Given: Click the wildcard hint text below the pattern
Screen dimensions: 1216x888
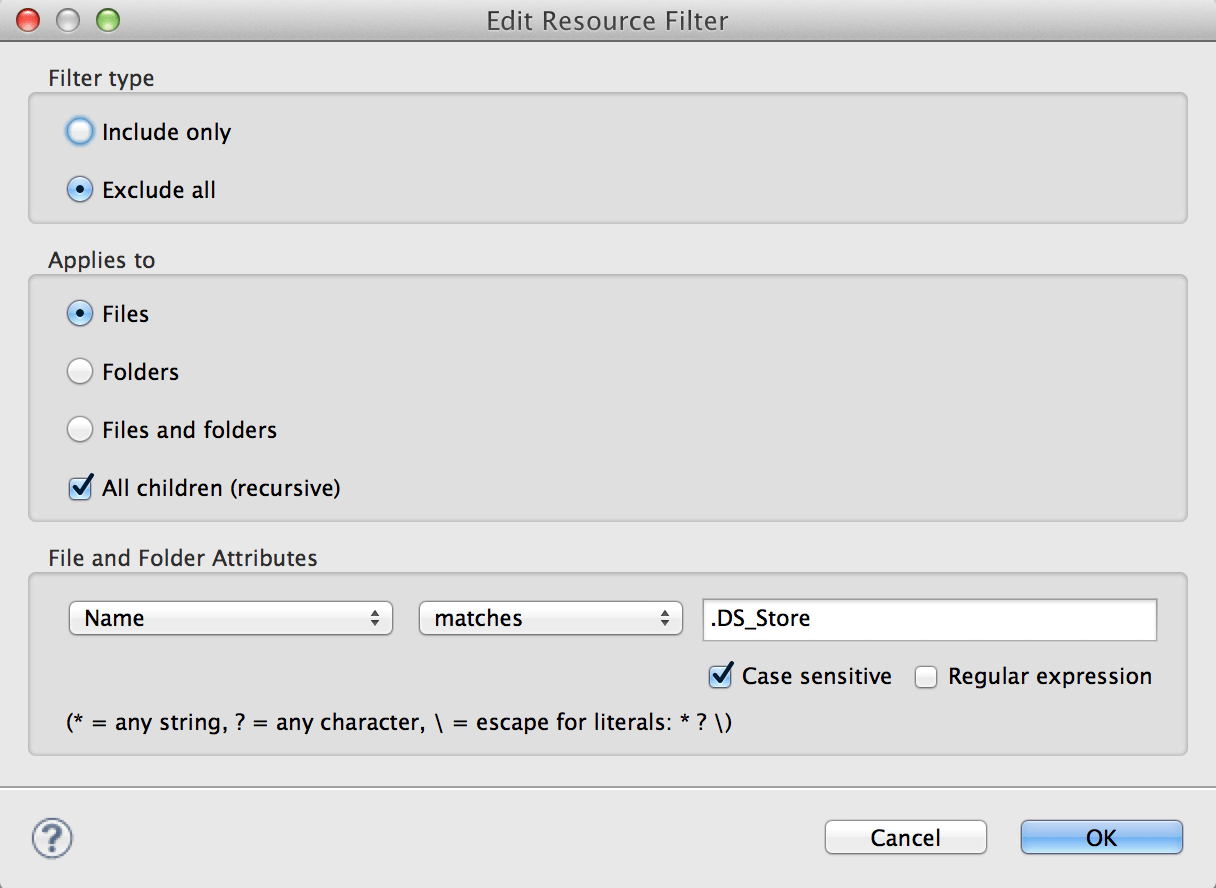Looking at the screenshot, I should tap(391, 722).
